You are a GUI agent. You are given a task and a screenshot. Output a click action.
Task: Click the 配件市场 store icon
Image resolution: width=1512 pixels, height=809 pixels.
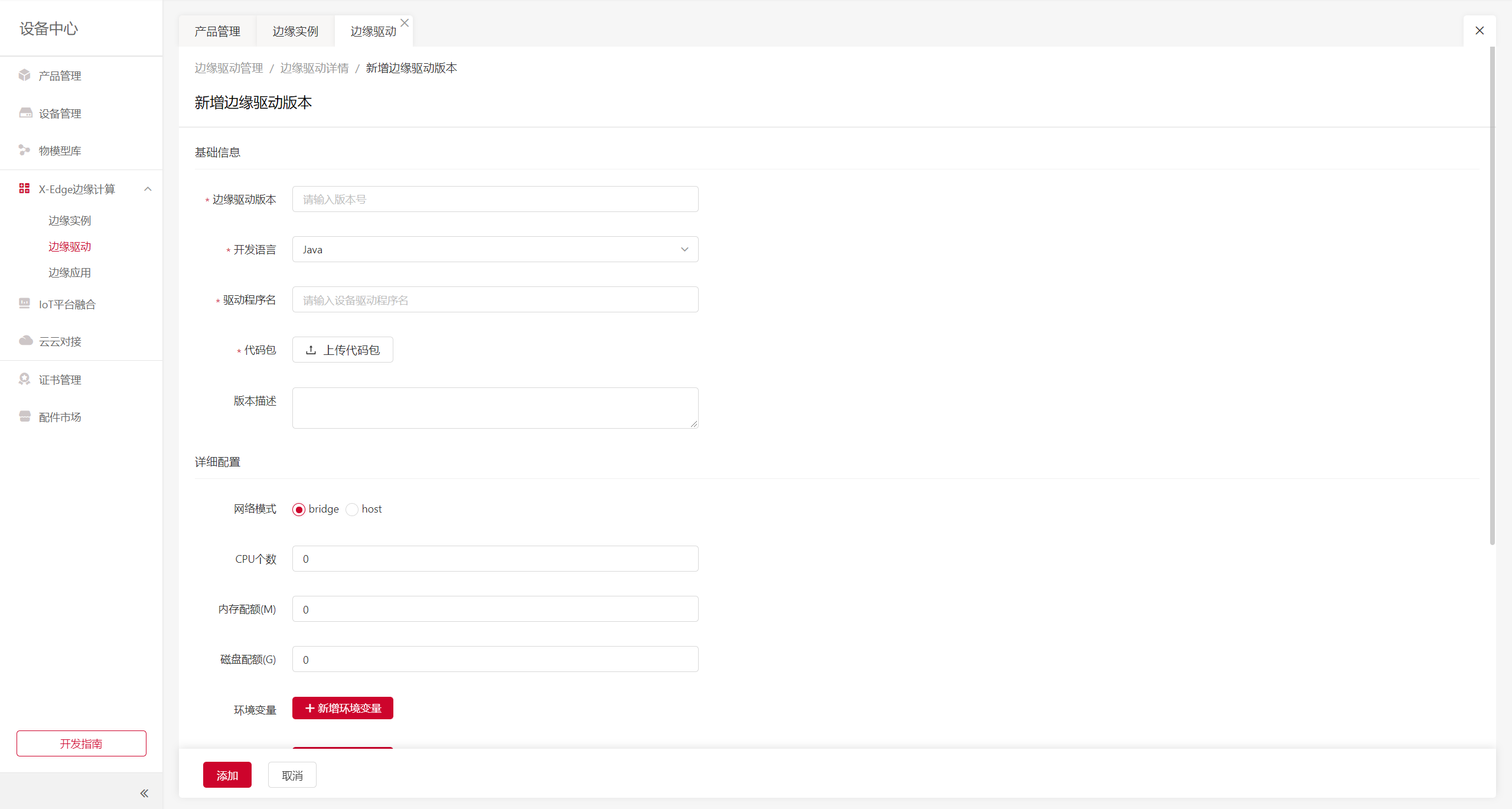point(24,416)
